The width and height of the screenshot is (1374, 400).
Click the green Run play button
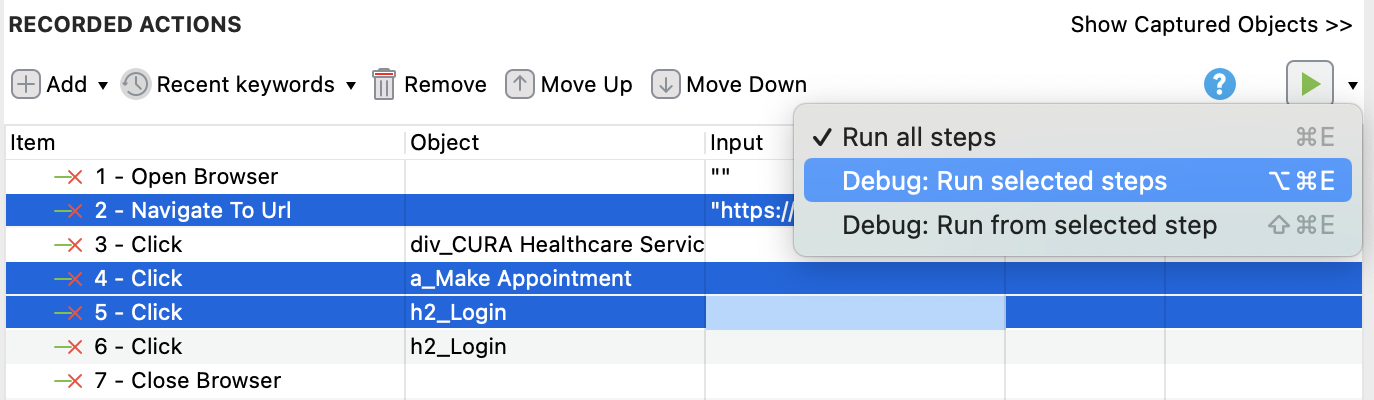(1310, 85)
